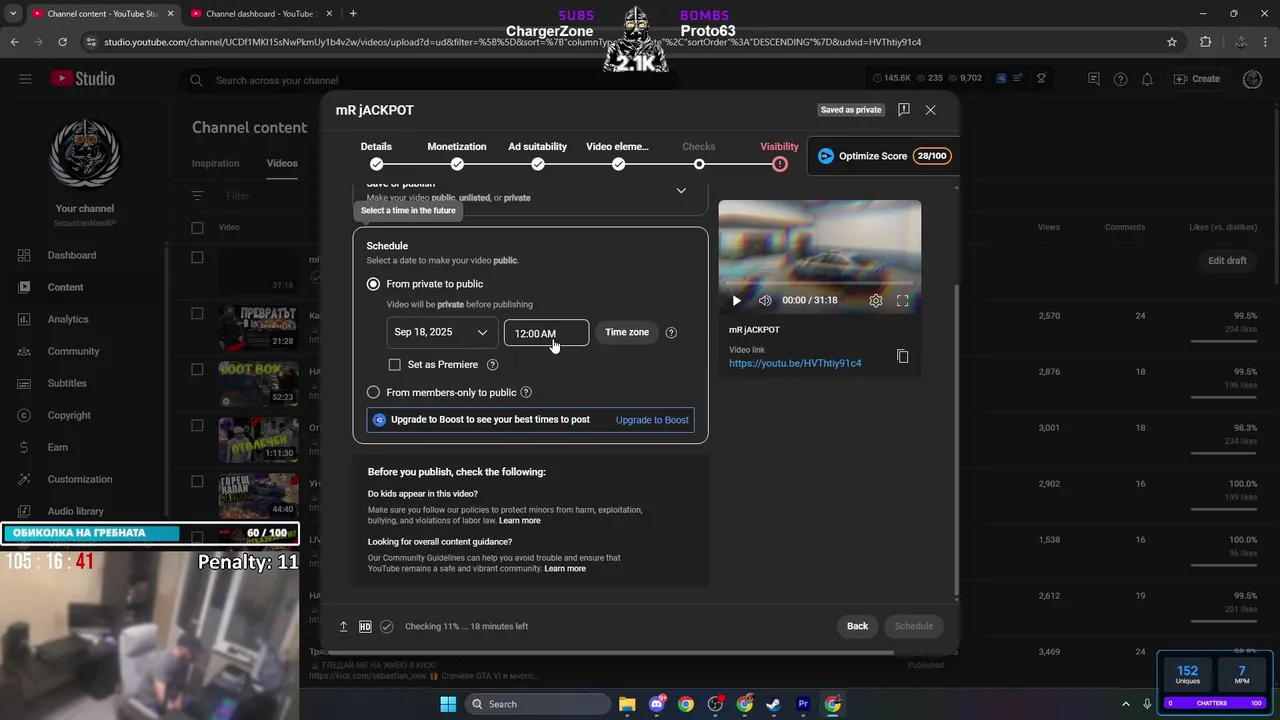Go to the Checks step
The image size is (1280, 720).
click(x=699, y=154)
